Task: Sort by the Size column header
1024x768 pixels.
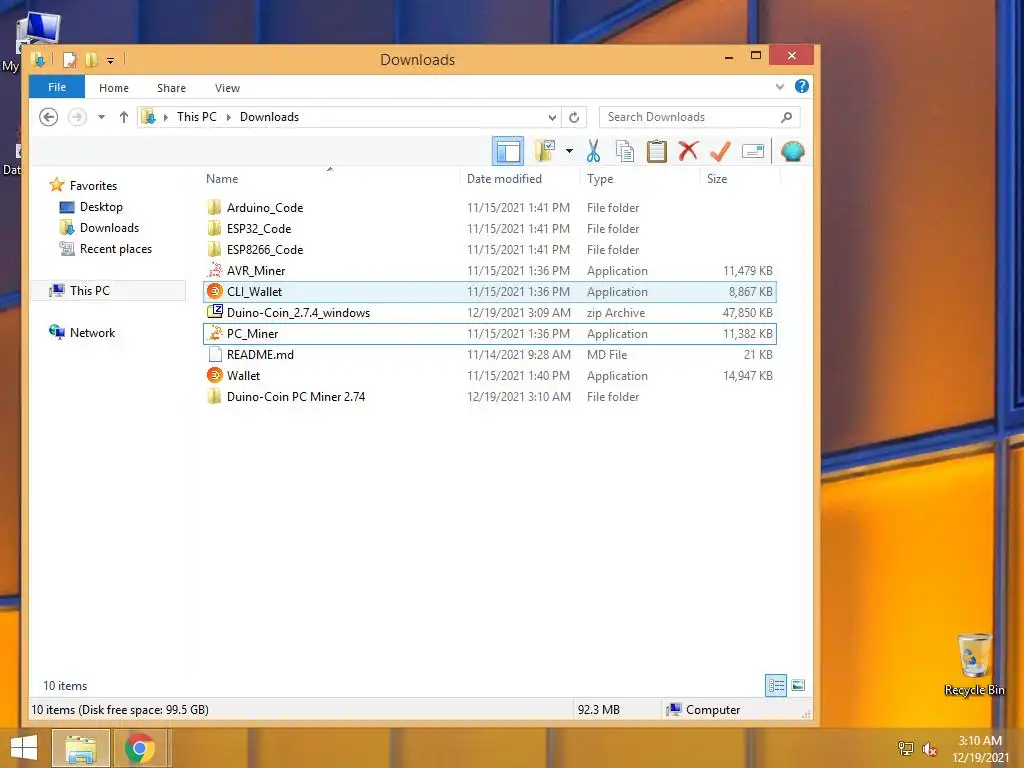Action: [717, 179]
